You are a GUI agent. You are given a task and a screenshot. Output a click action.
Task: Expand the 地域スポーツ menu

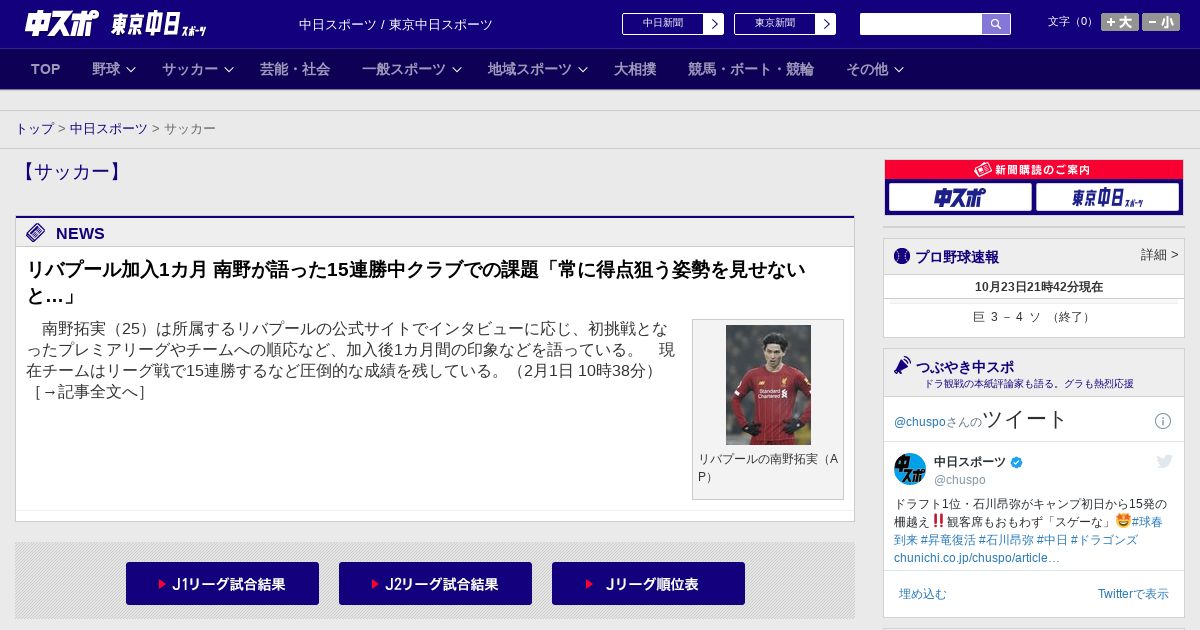click(538, 69)
